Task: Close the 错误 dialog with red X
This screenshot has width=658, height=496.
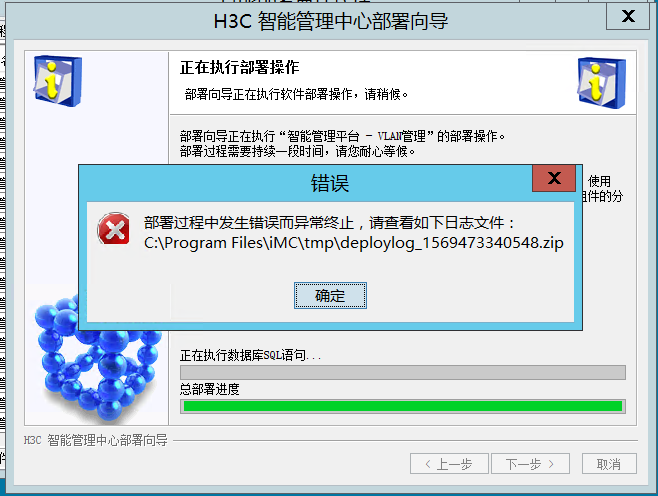Action: coord(554,178)
